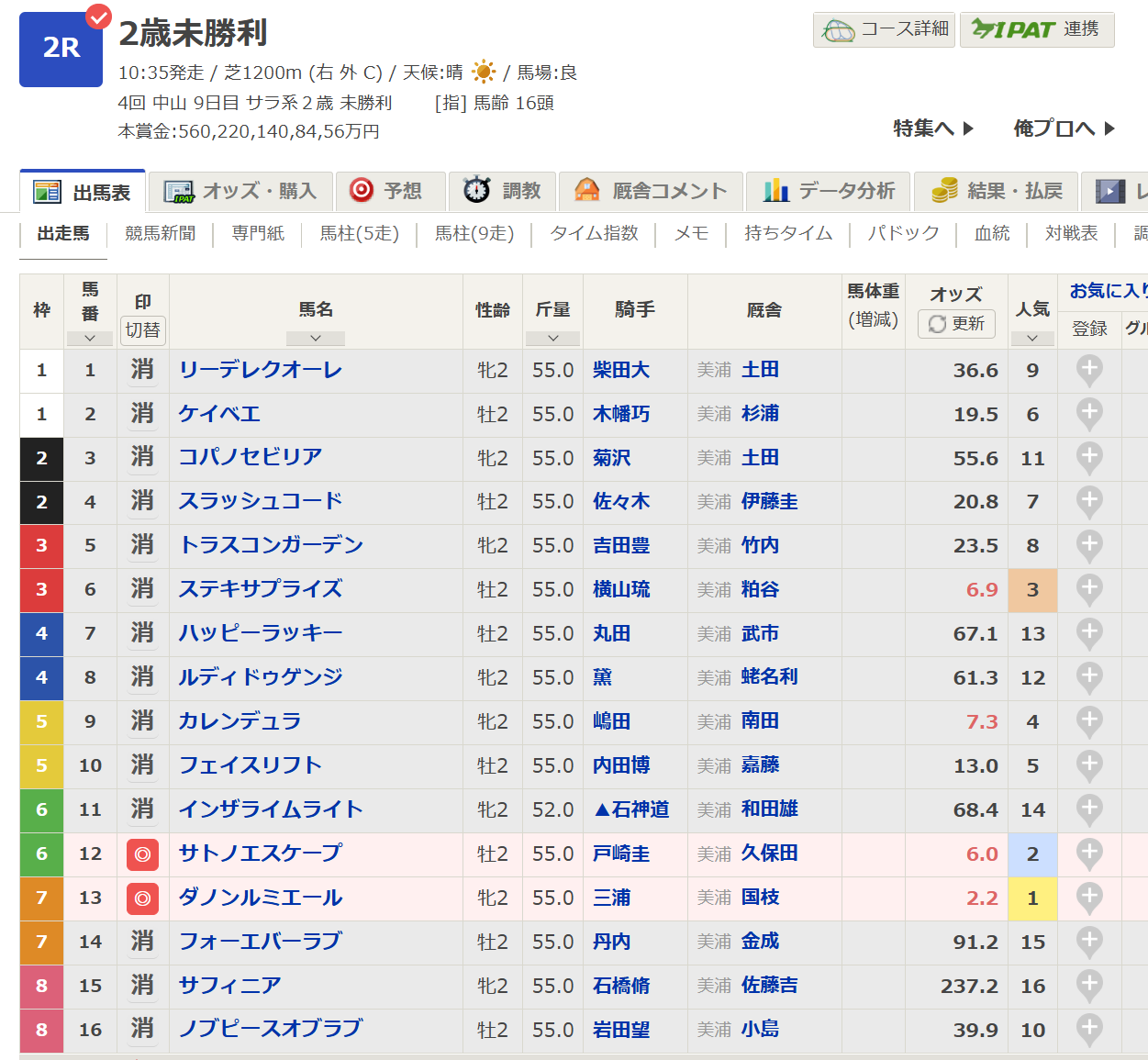
Task: Click favorite plus icon for ダノンルミエール
Action: 1088,898
